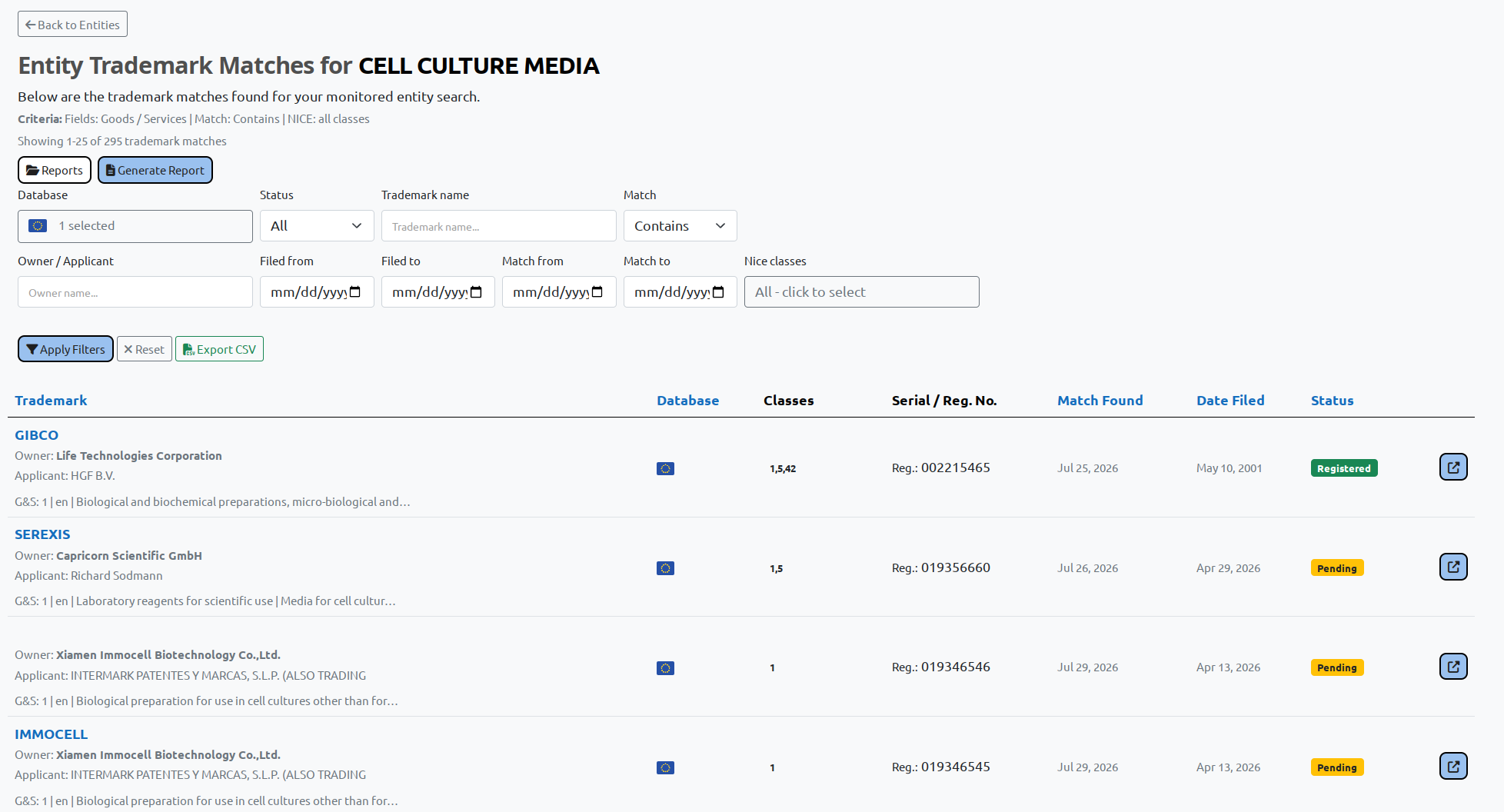1504x812 pixels.
Task: Sort by Date Filed column header
Action: 1230,401
